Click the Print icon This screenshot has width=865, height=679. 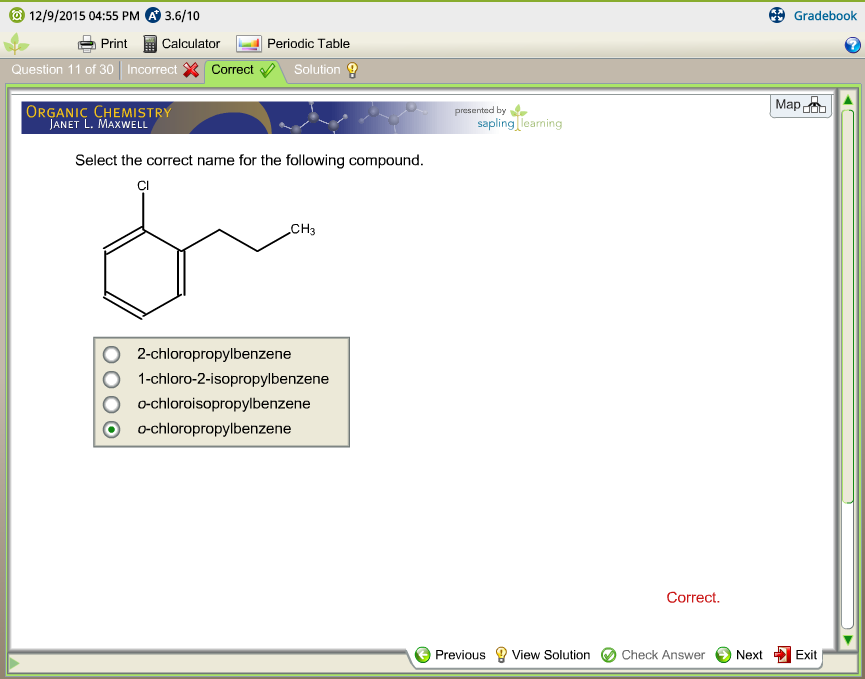pos(85,43)
